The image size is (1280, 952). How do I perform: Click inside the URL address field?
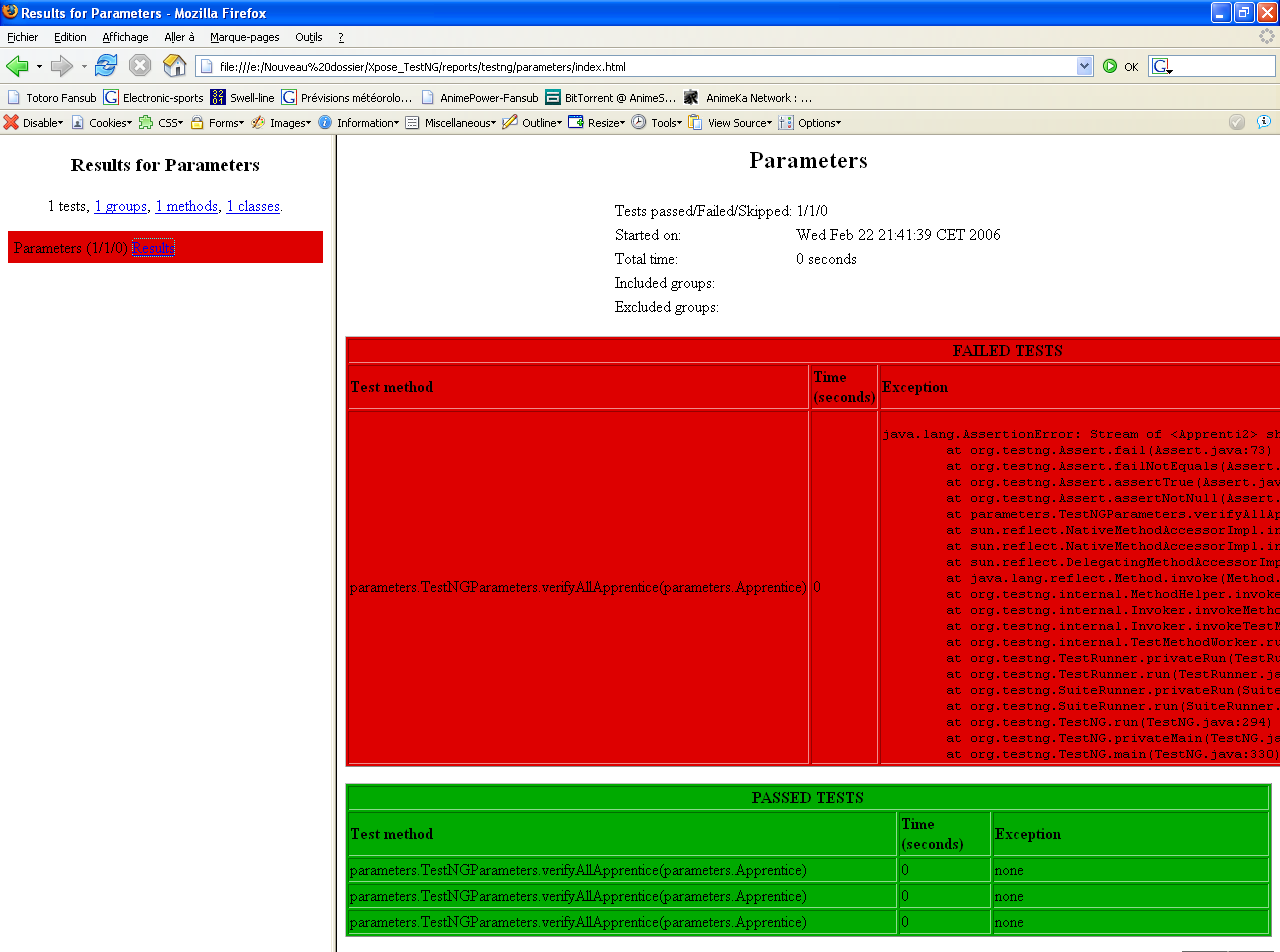coord(640,67)
